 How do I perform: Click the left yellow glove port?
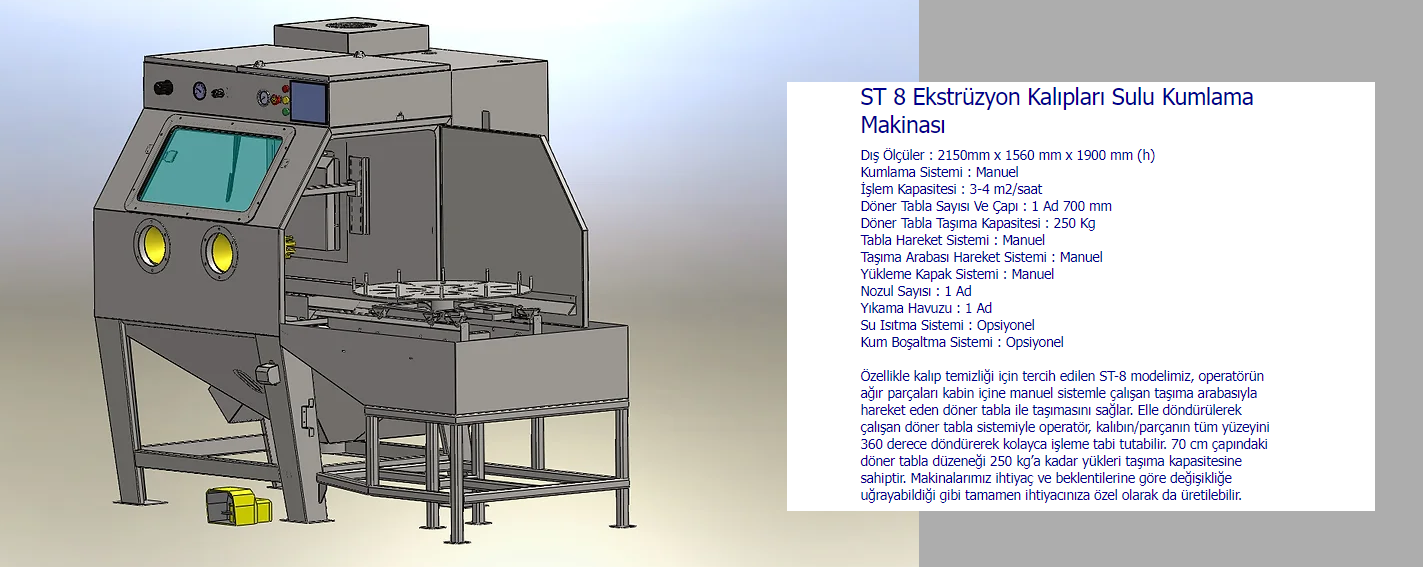(153, 243)
